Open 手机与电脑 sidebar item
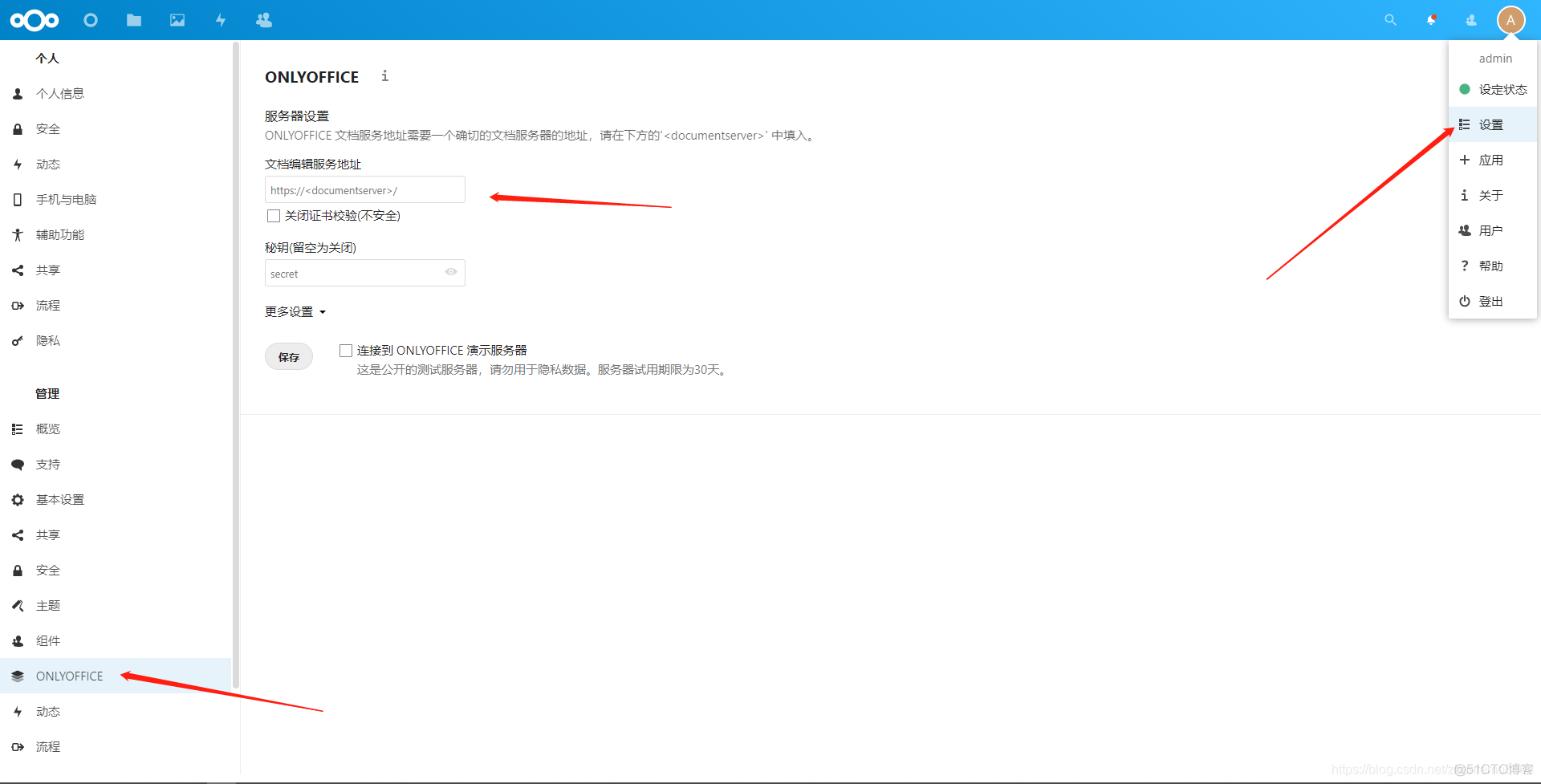 [116, 199]
